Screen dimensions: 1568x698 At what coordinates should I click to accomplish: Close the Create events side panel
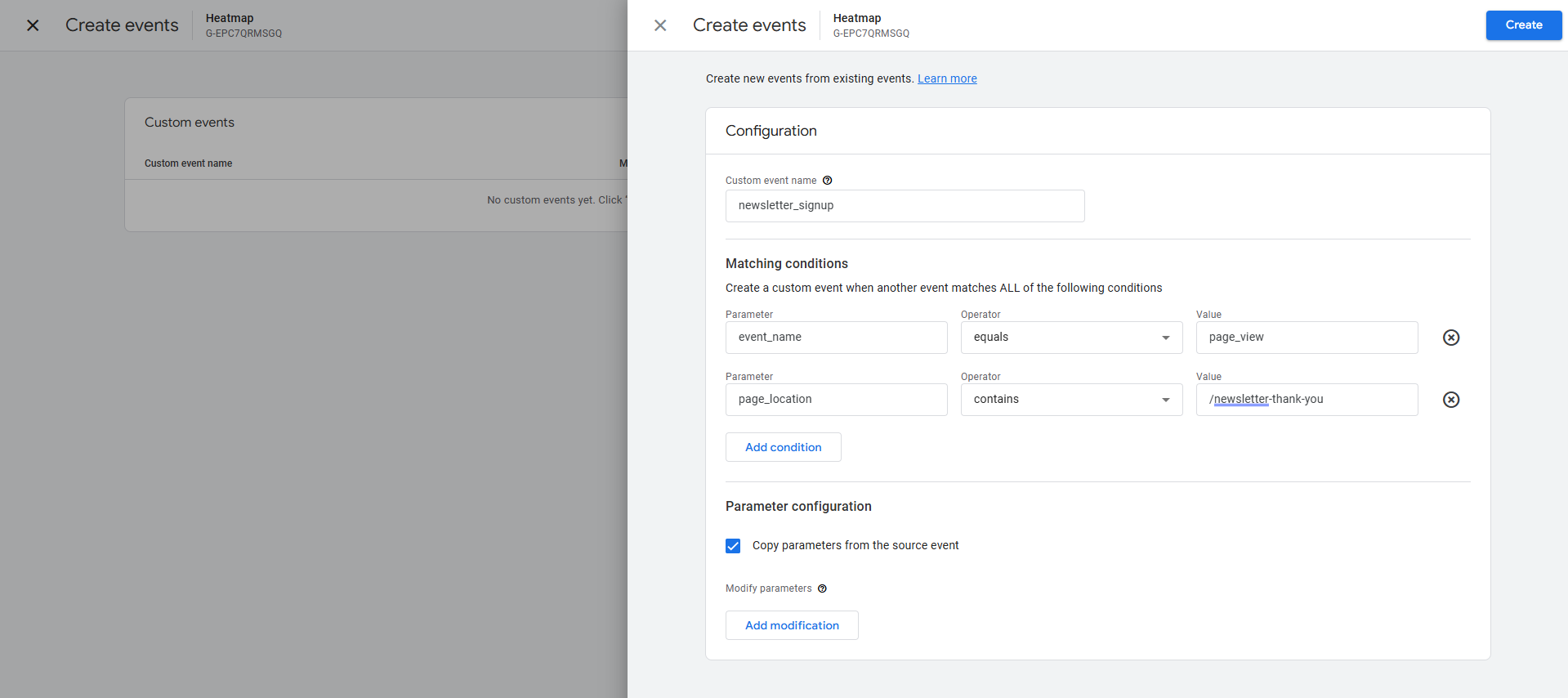pos(660,25)
